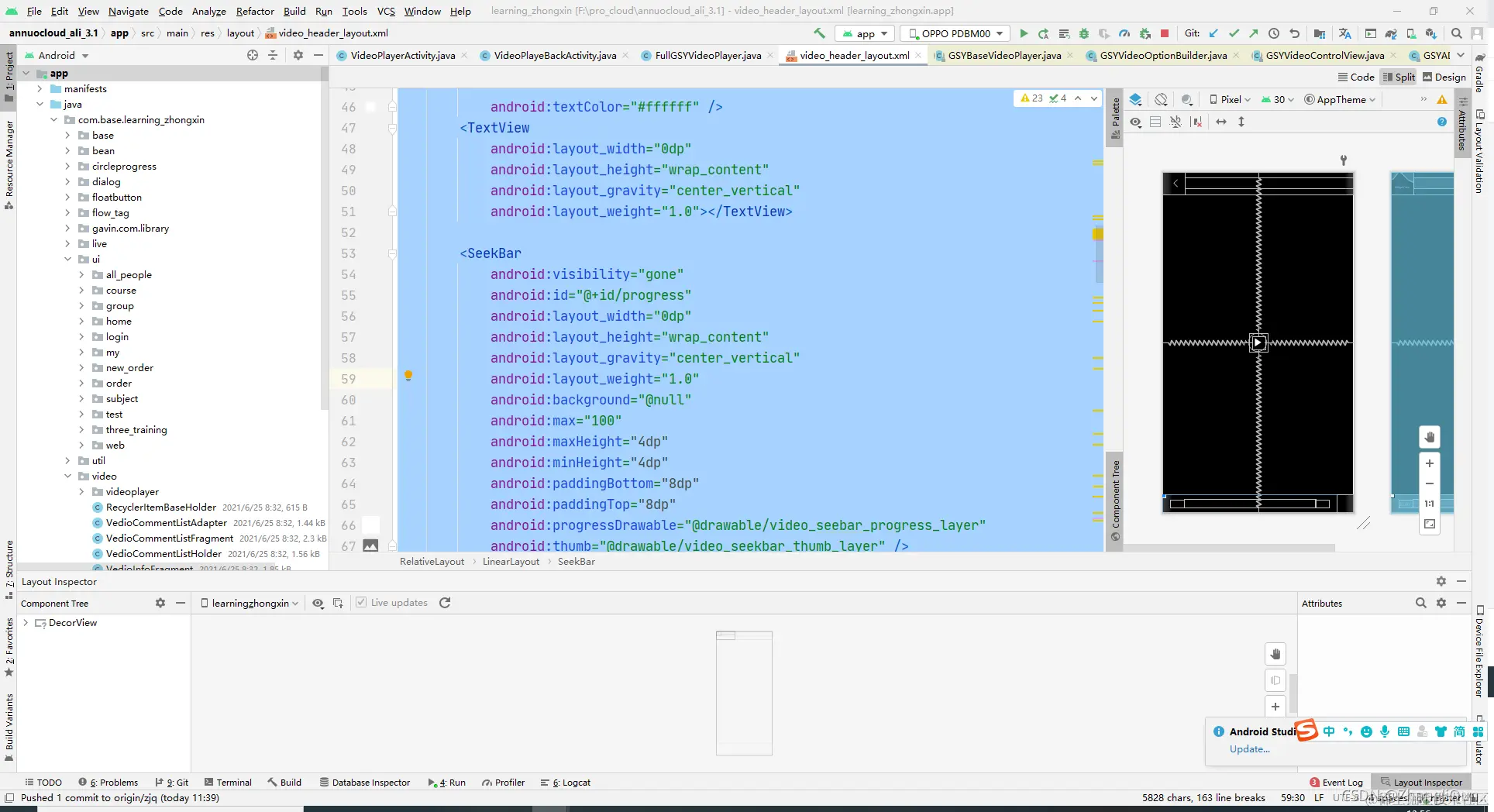Click the orientation rotate icon for preview
Screen dimensions: 1494x812
[x=1161, y=99]
